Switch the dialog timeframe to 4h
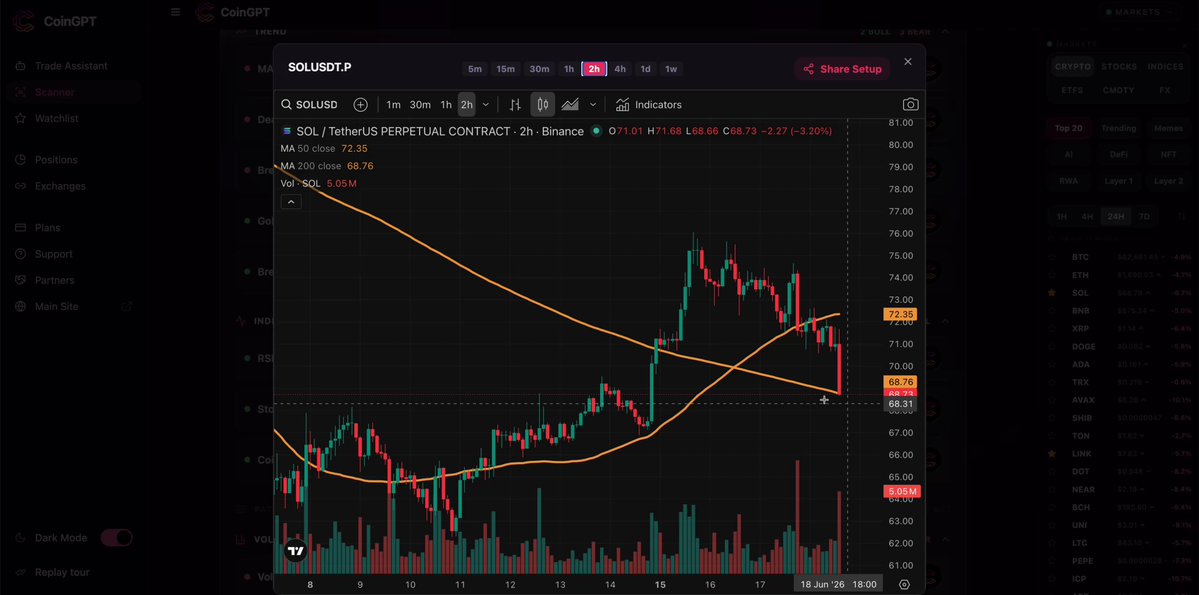 tap(620, 69)
